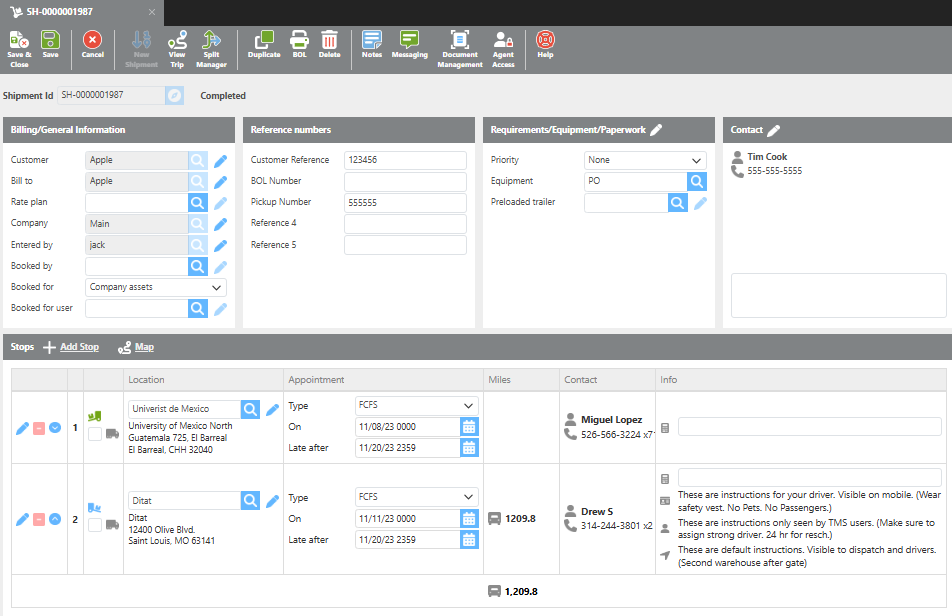Click the Add Stop link
Screen dimensions: 952x616
click(x=79, y=347)
